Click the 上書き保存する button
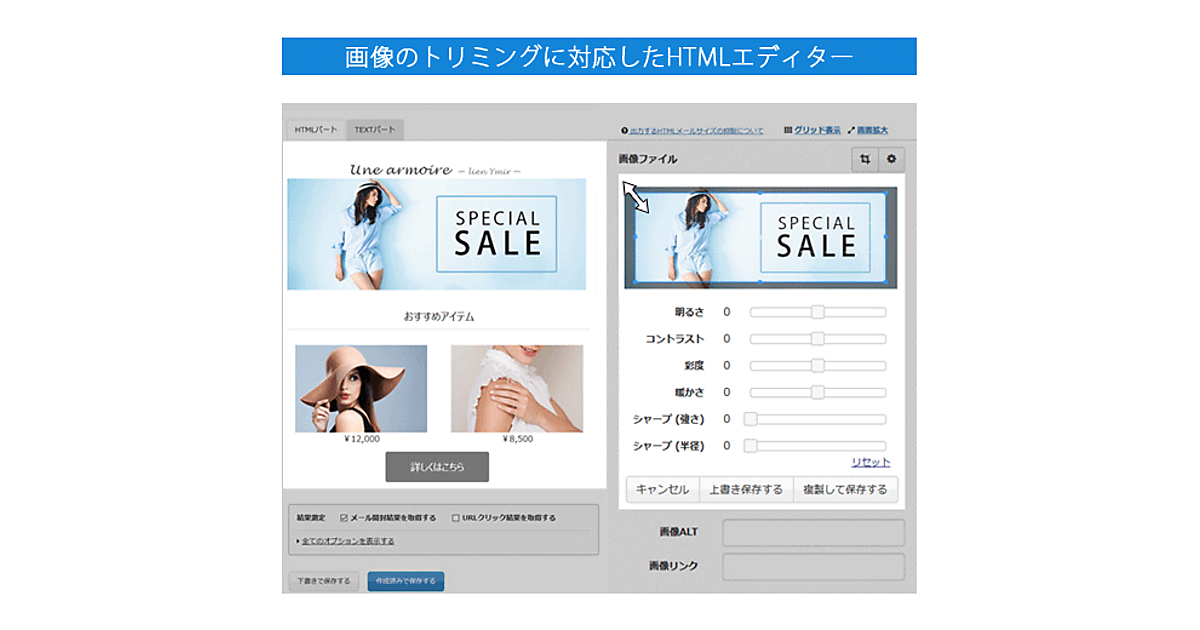Image resolution: width=1200 pixels, height=630 pixels. coord(746,489)
